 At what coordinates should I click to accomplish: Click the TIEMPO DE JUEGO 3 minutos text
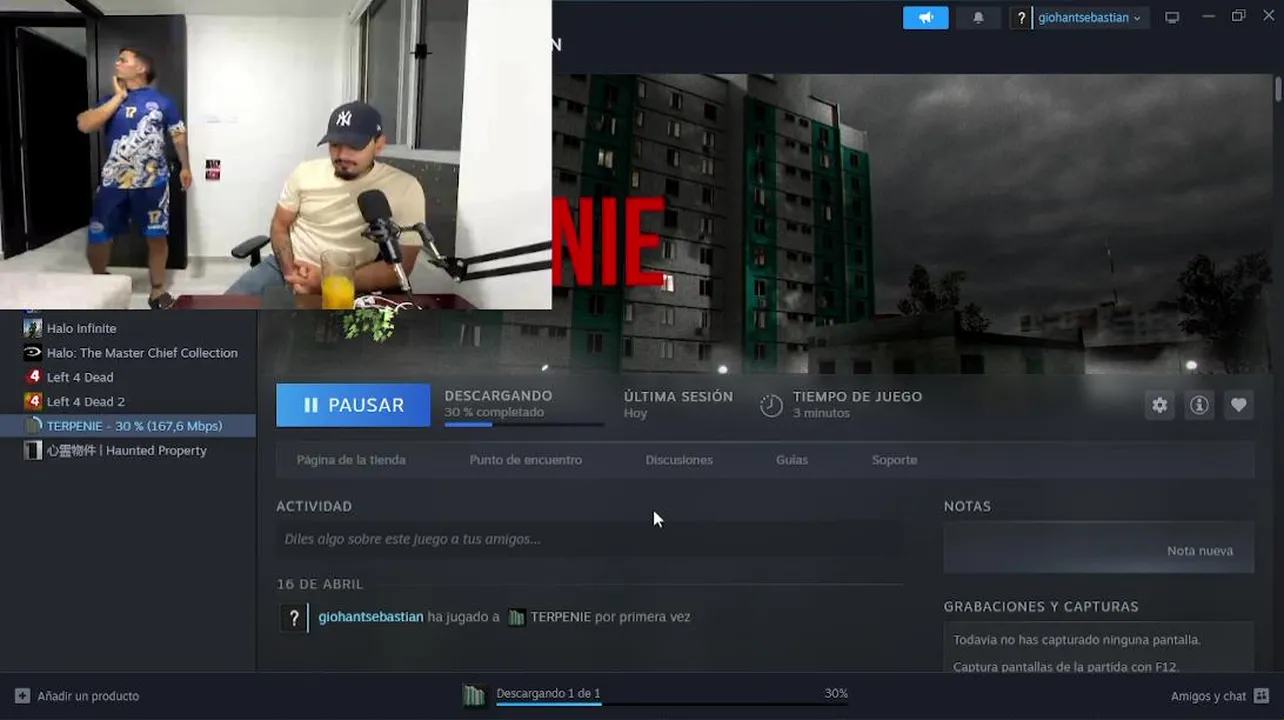tap(857, 404)
